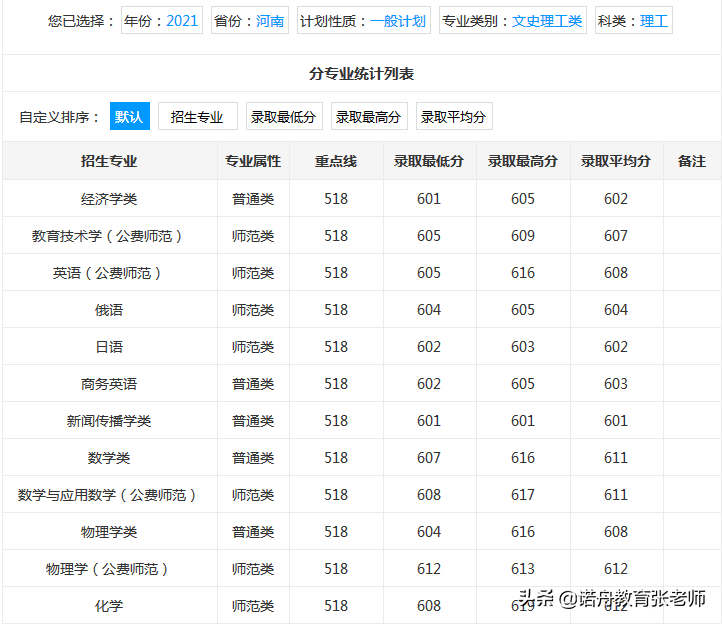This screenshot has width=722, height=624.
Task: Open the 计划性质 一般计划 selection
Action: pyautogui.click(x=364, y=20)
